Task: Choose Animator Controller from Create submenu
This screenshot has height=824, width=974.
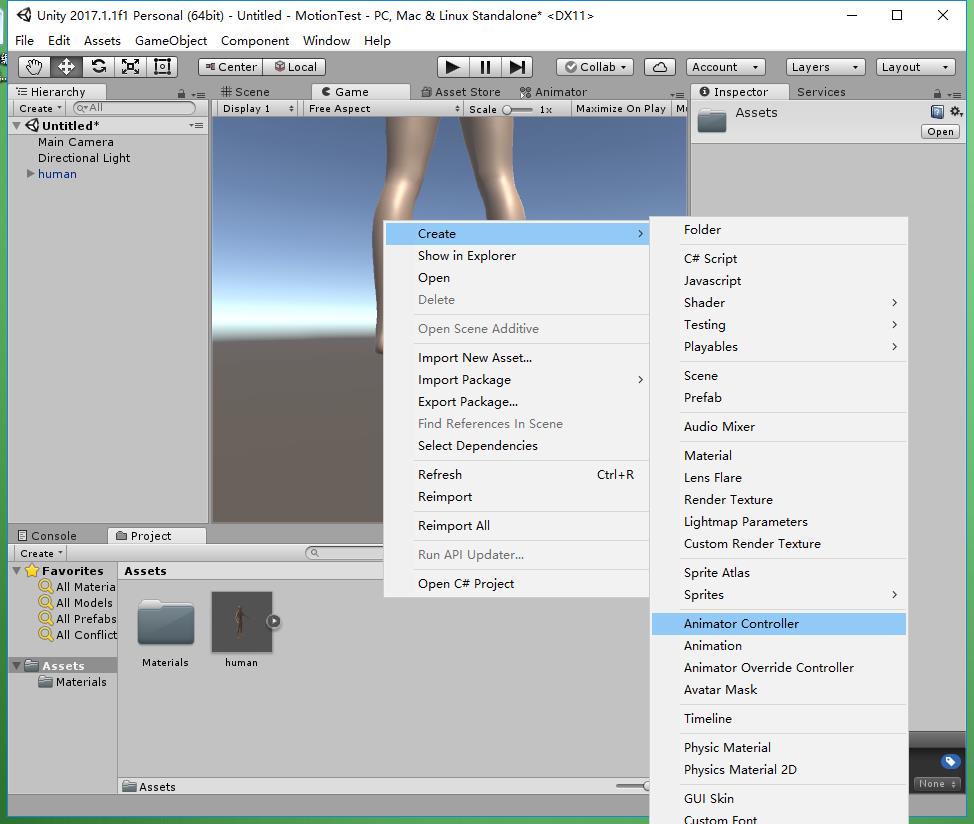Action: click(x=779, y=623)
